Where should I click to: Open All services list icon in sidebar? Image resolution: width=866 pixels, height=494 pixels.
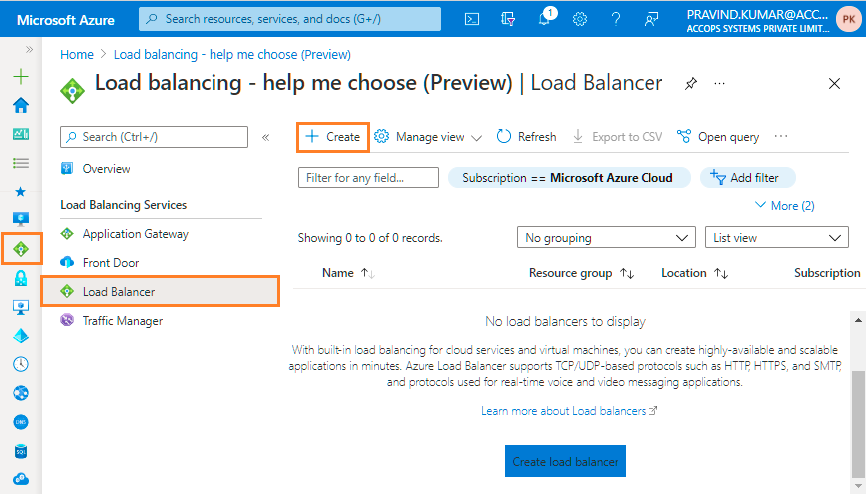pos(21,163)
